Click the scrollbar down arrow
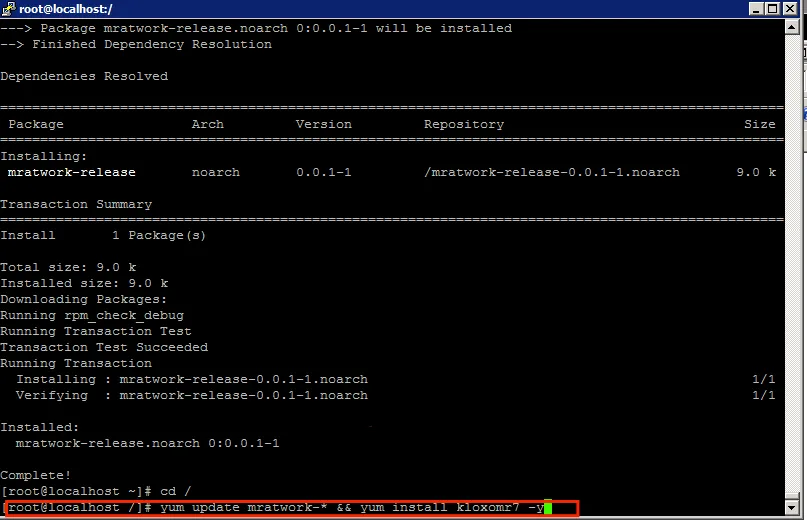 (x=792, y=508)
